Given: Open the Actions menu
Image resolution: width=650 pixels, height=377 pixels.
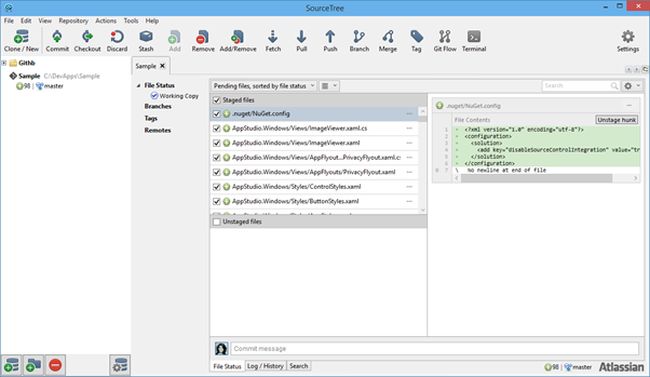Looking at the screenshot, I should pos(106,21).
